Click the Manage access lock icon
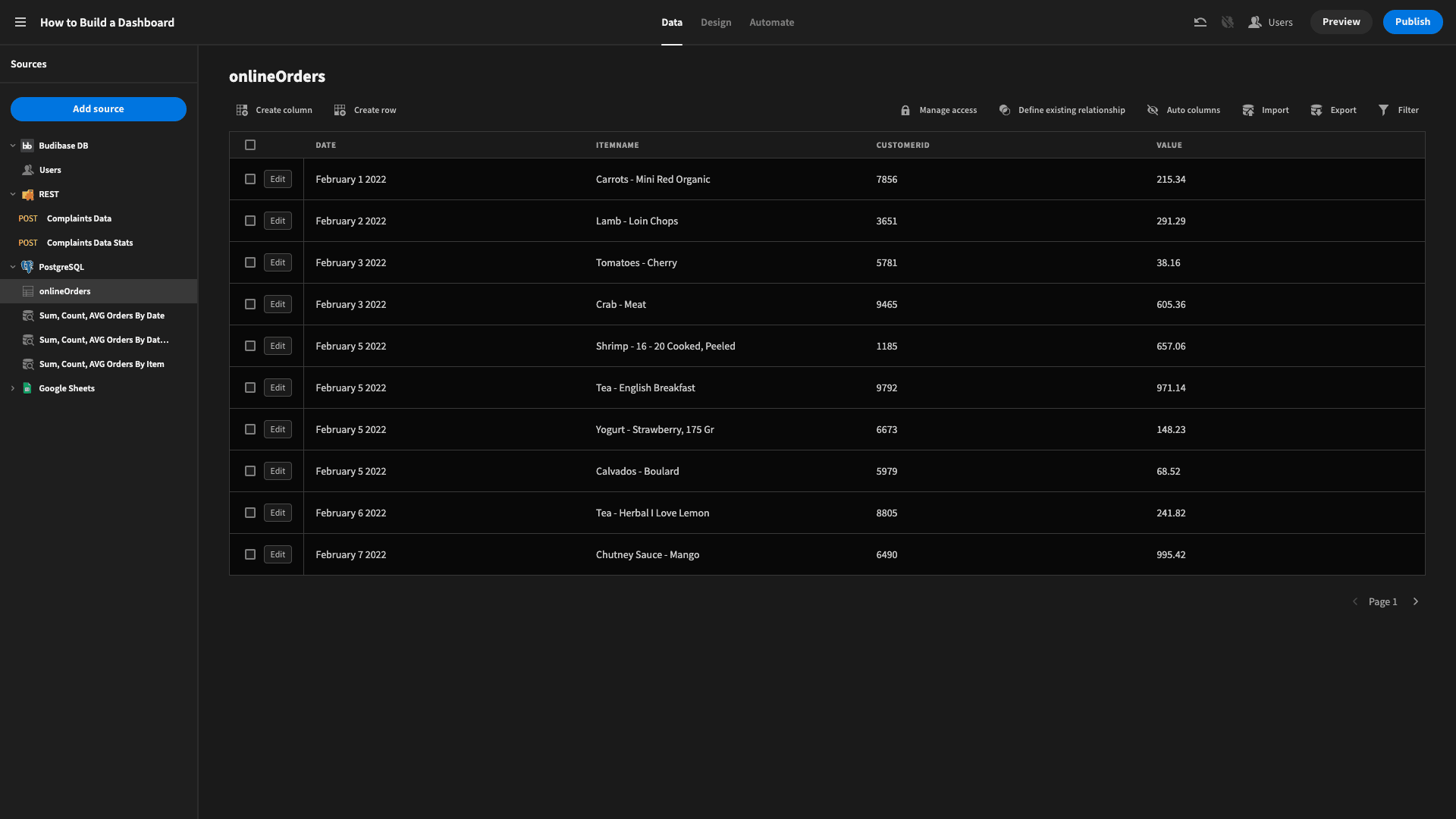Viewport: 1456px width, 819px height. point(905,110)
